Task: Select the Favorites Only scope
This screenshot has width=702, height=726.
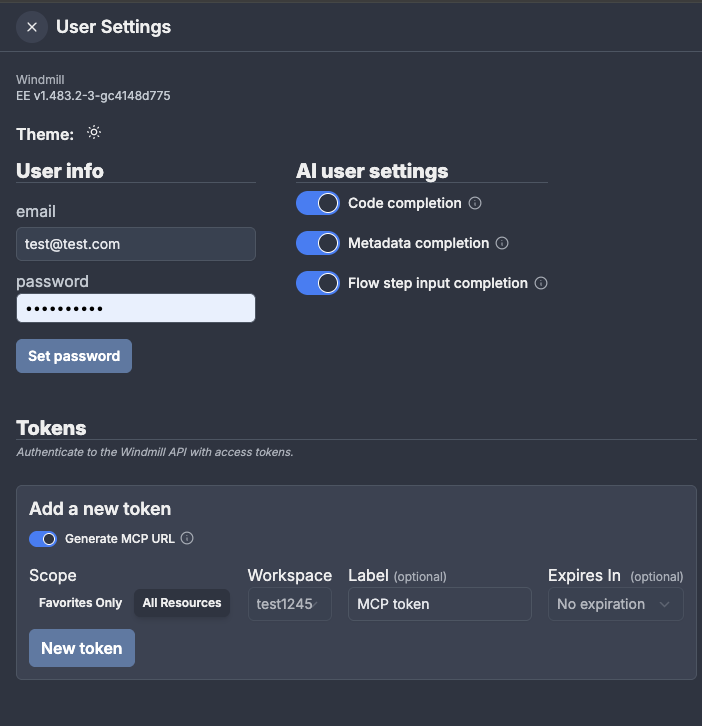Action: coord(80,603)
